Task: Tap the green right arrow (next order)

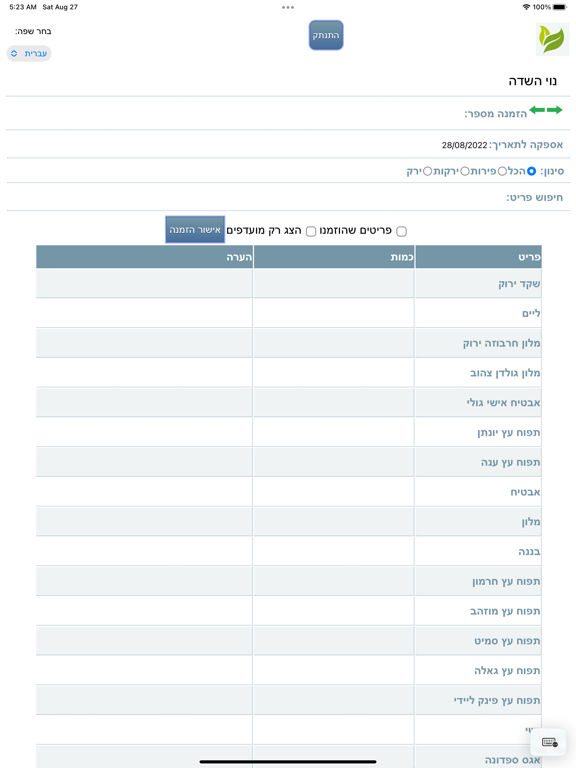Action: [x=554, y=110]
